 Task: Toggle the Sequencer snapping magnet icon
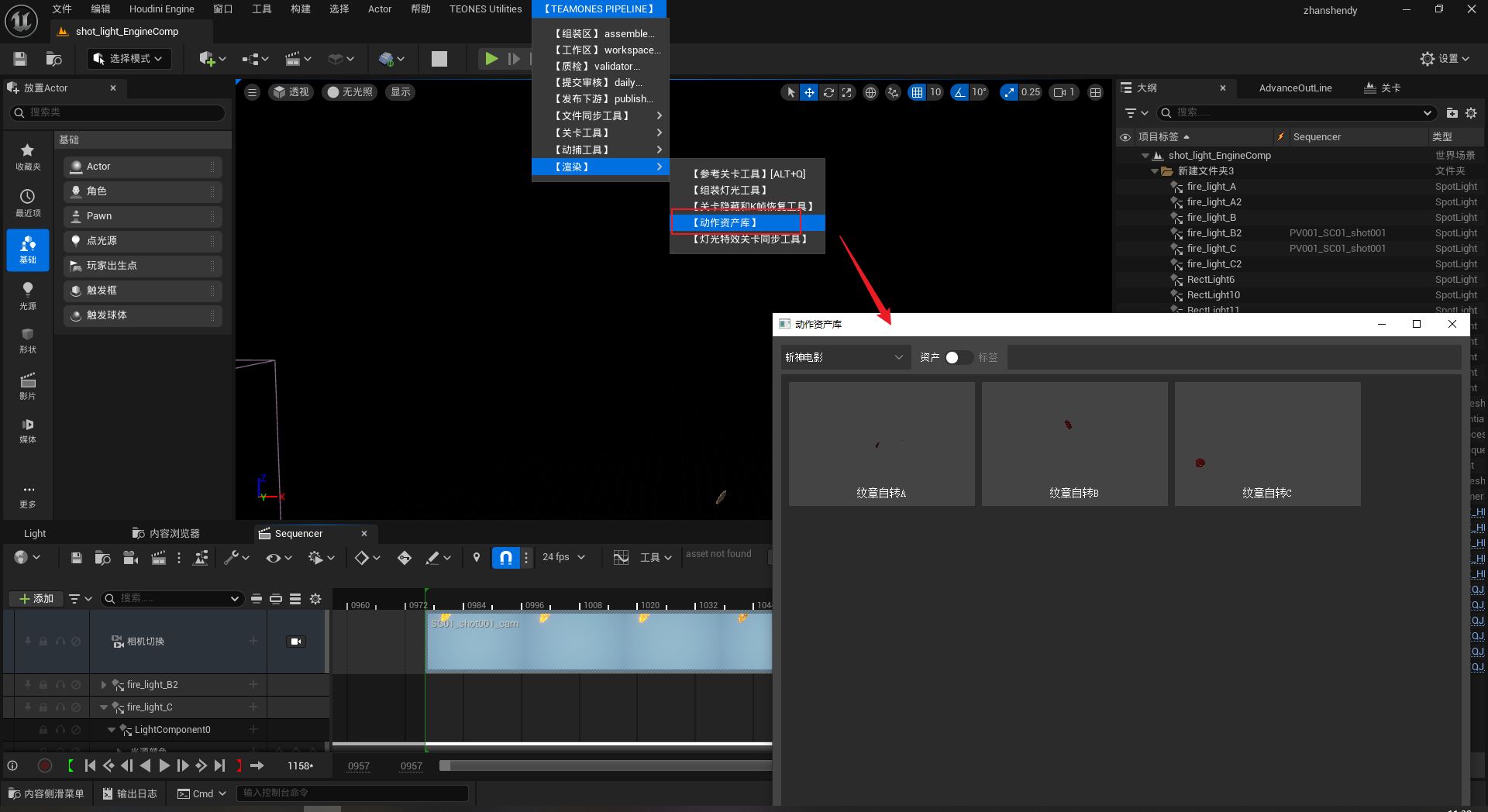[505, 557]
